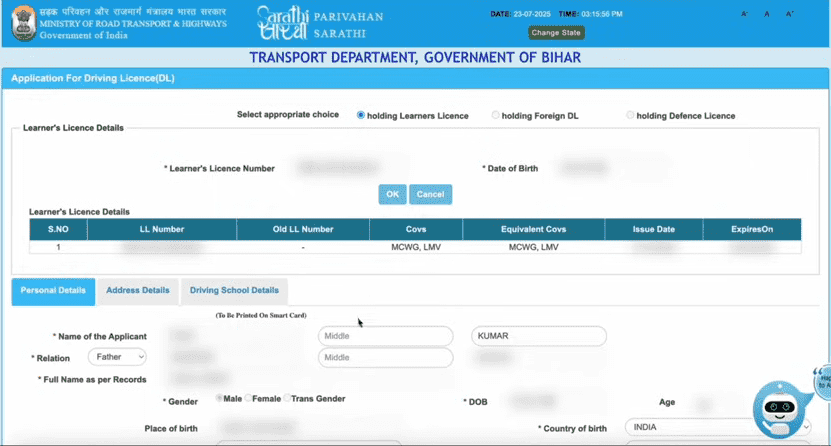Image resolution: width=831 pixels, height=446 pixels.
Task: Open the Driving School Details tab
Action: (234, 290)
